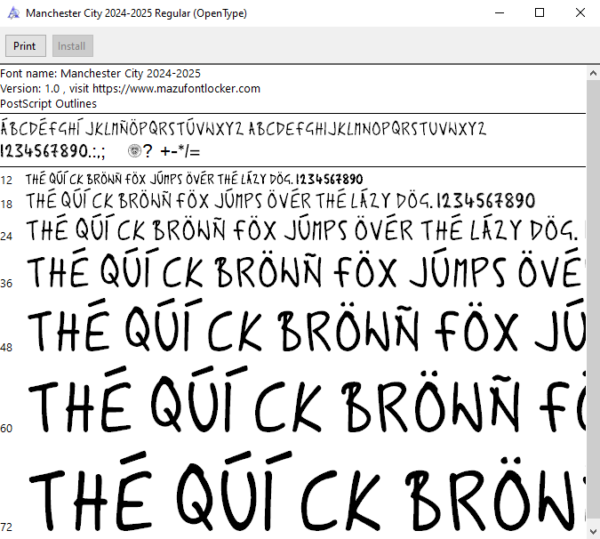Click the Print button

25,46
